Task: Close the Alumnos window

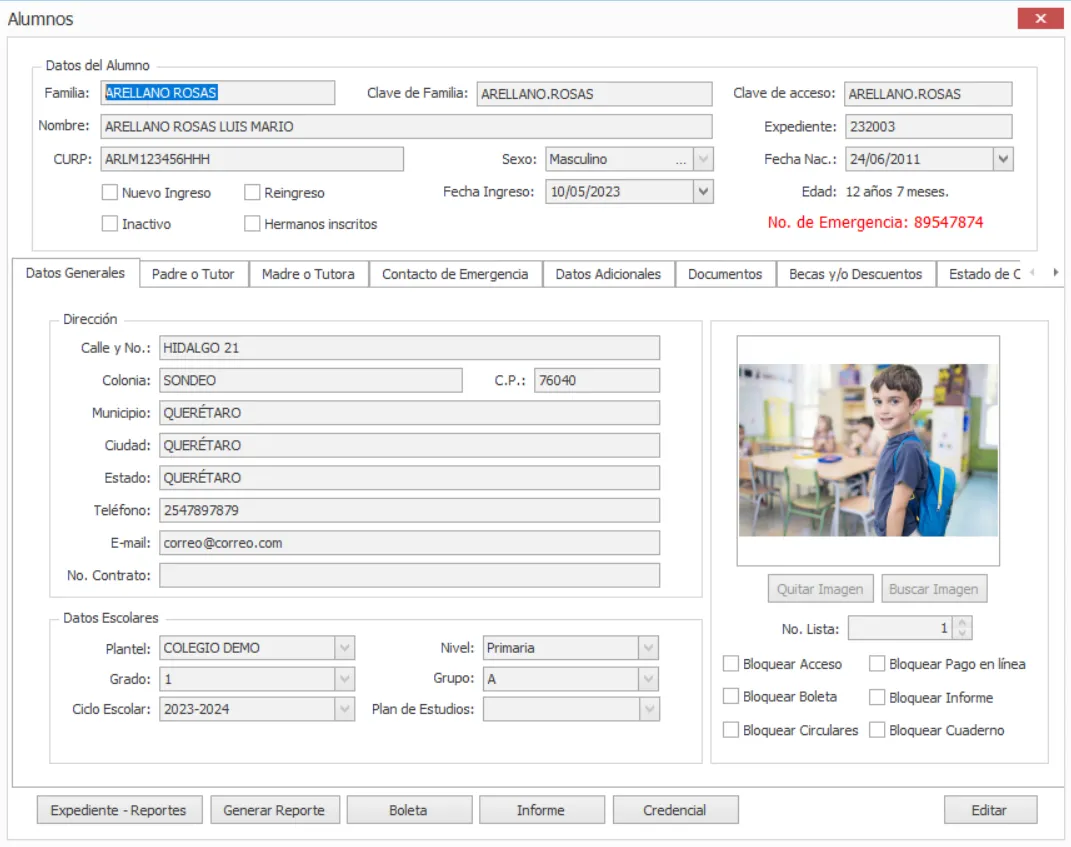Action: [1040, 18]
